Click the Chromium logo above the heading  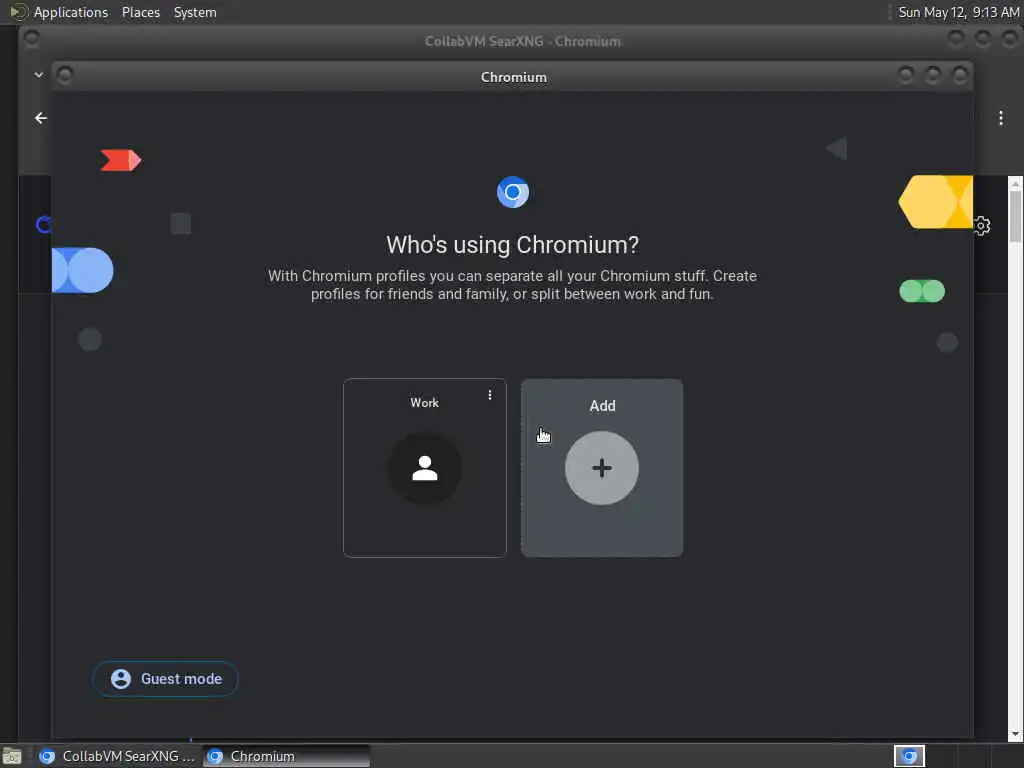pos(513,192)
